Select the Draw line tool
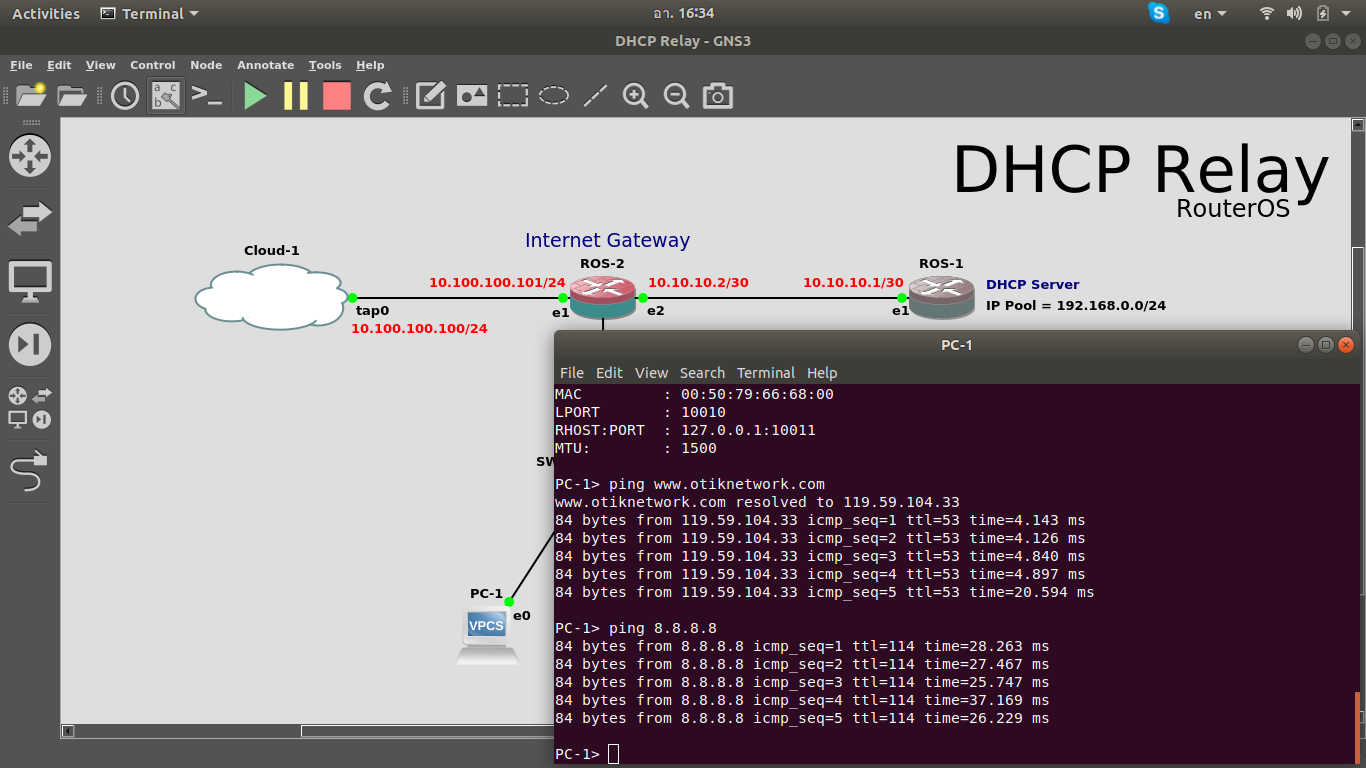The width and height of the screenshot is (1366, 768). pos(595,95)
